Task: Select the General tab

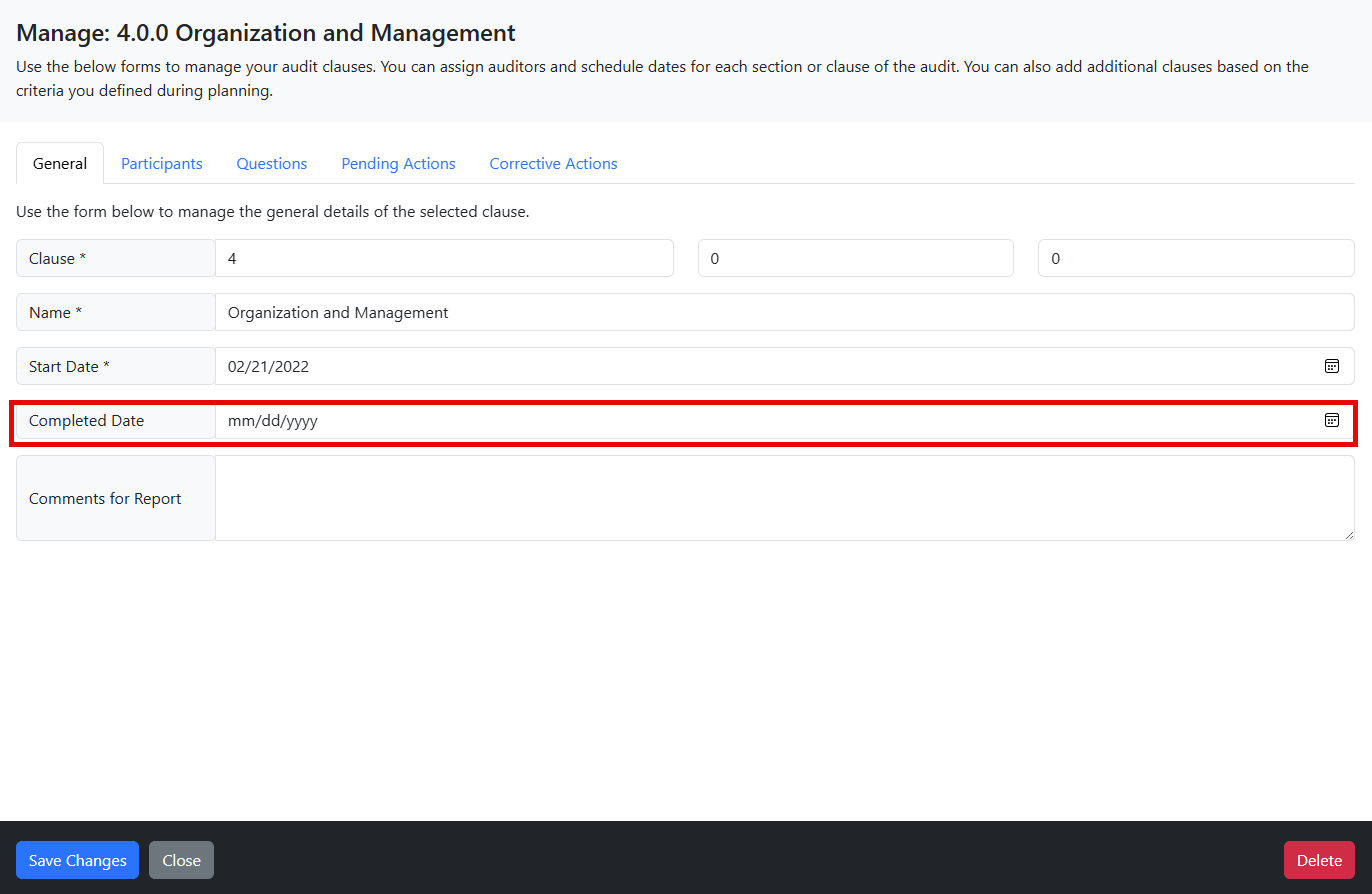Action: click(x=60, y=163)
